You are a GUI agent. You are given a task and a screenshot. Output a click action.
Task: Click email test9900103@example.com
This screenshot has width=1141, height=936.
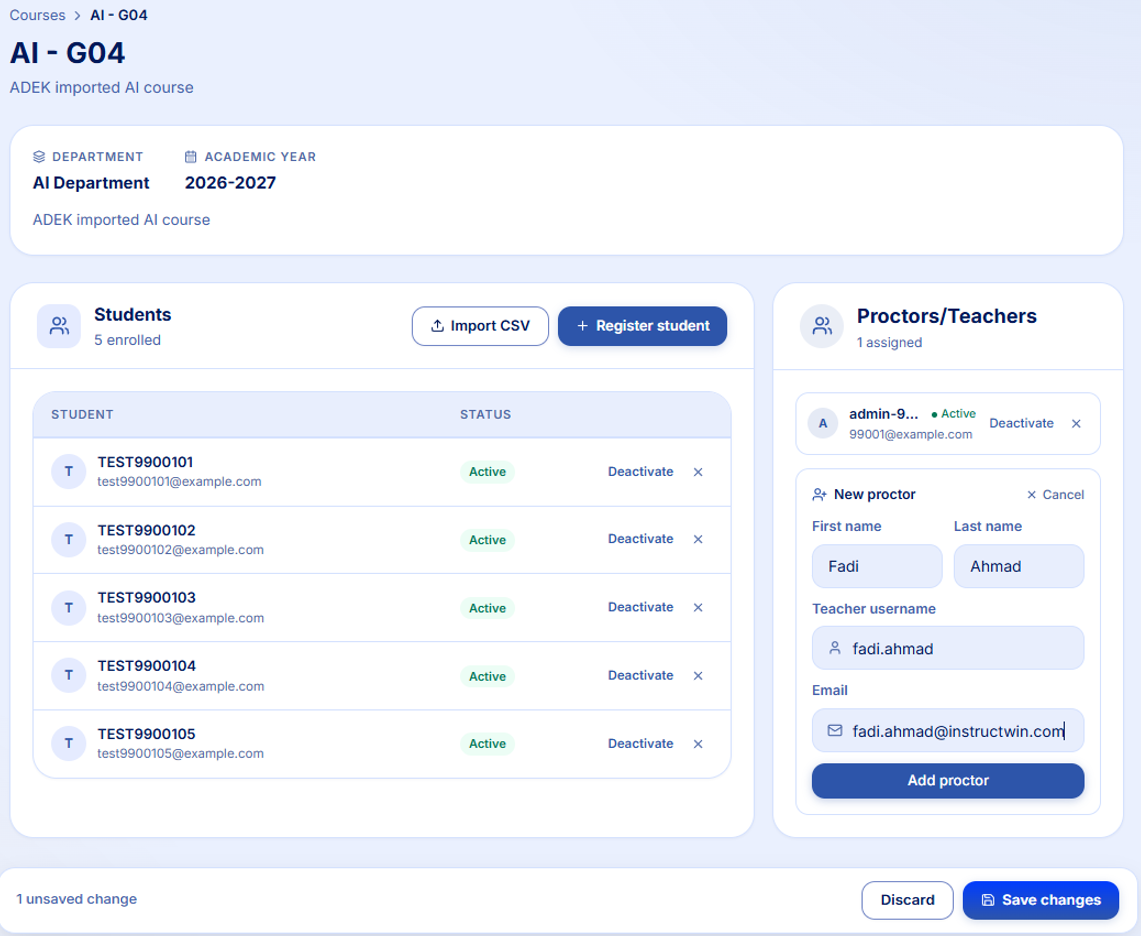[x=180, y=618]
